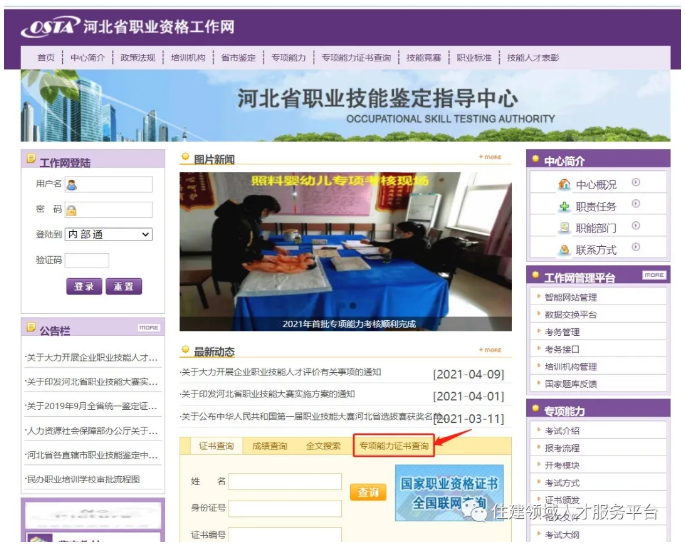The height and width of the screenshot is (557, 685).
Task: Open 专项能力 navigation item
Action: coord(288,58)
